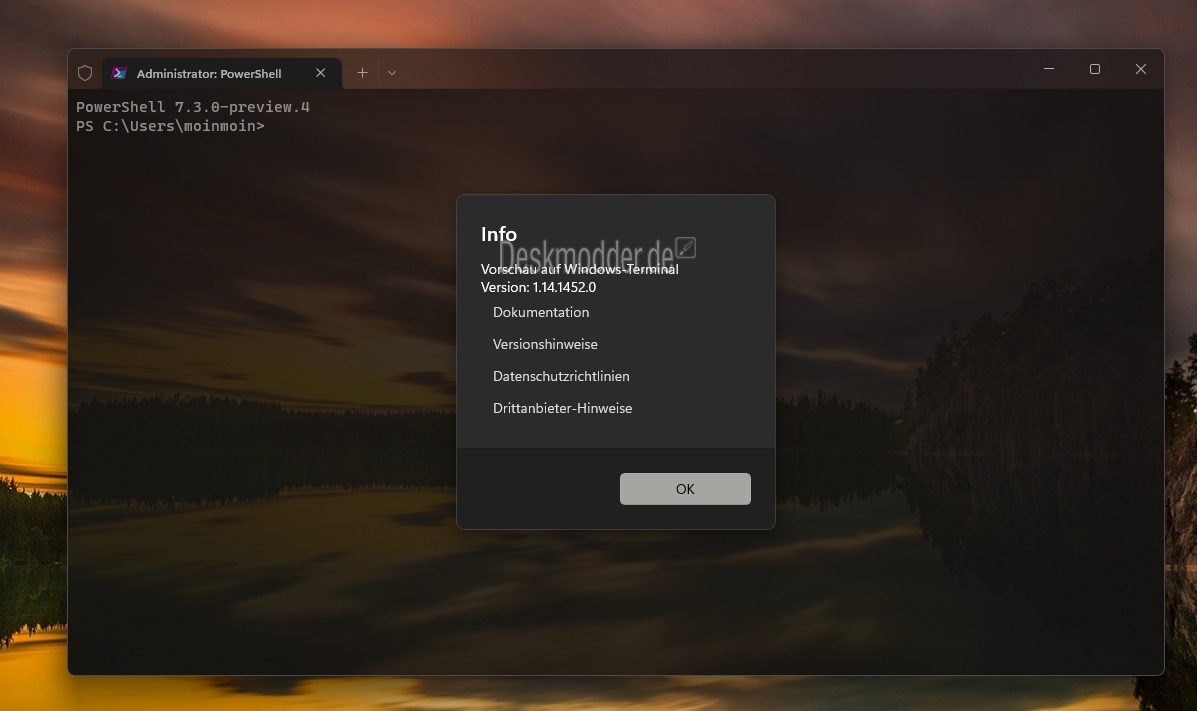This screenshot has height=711, width=1197.
Task: Open the Datenschutzrichtlinien link
Action: [561, 376]
